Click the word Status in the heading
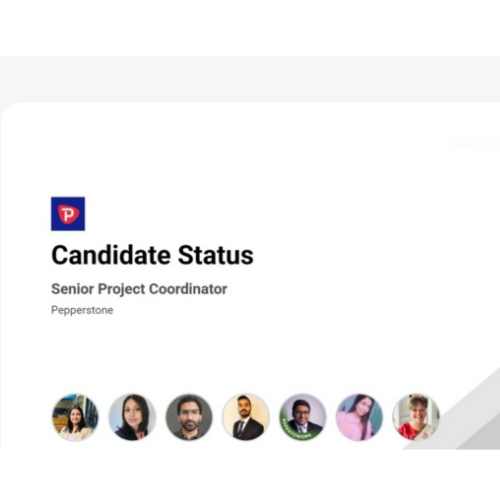Image resolution: width=500 pixels, height=500 pixels. (216, 255)
